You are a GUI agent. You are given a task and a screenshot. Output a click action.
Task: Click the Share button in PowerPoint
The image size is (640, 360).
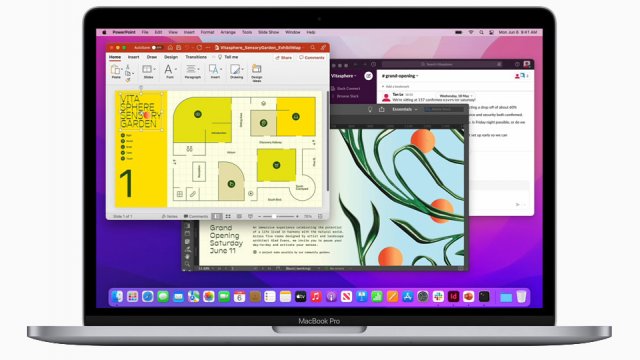coord(284,58)
